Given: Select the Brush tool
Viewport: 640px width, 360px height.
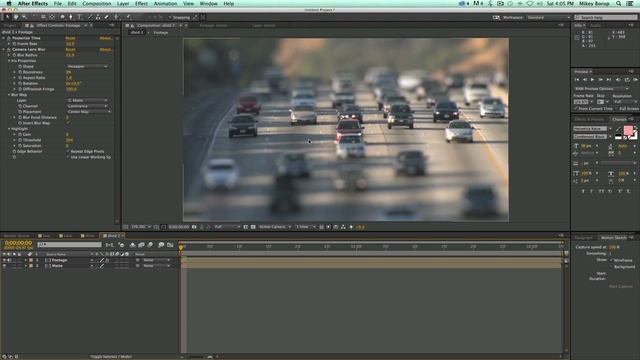Looking at the screenshot, I should (90, 17).
